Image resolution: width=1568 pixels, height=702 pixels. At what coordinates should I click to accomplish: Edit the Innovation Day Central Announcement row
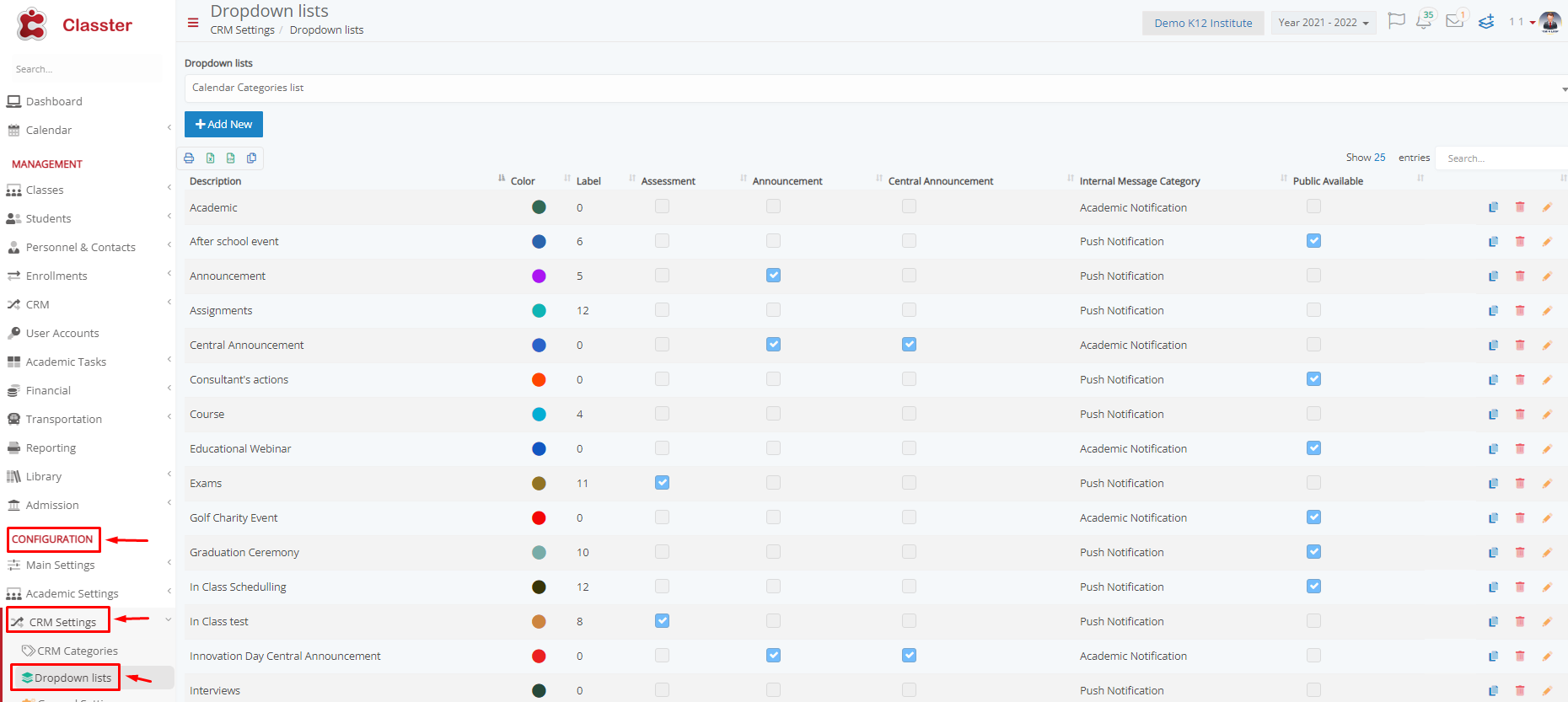[x=1547, y=656]
